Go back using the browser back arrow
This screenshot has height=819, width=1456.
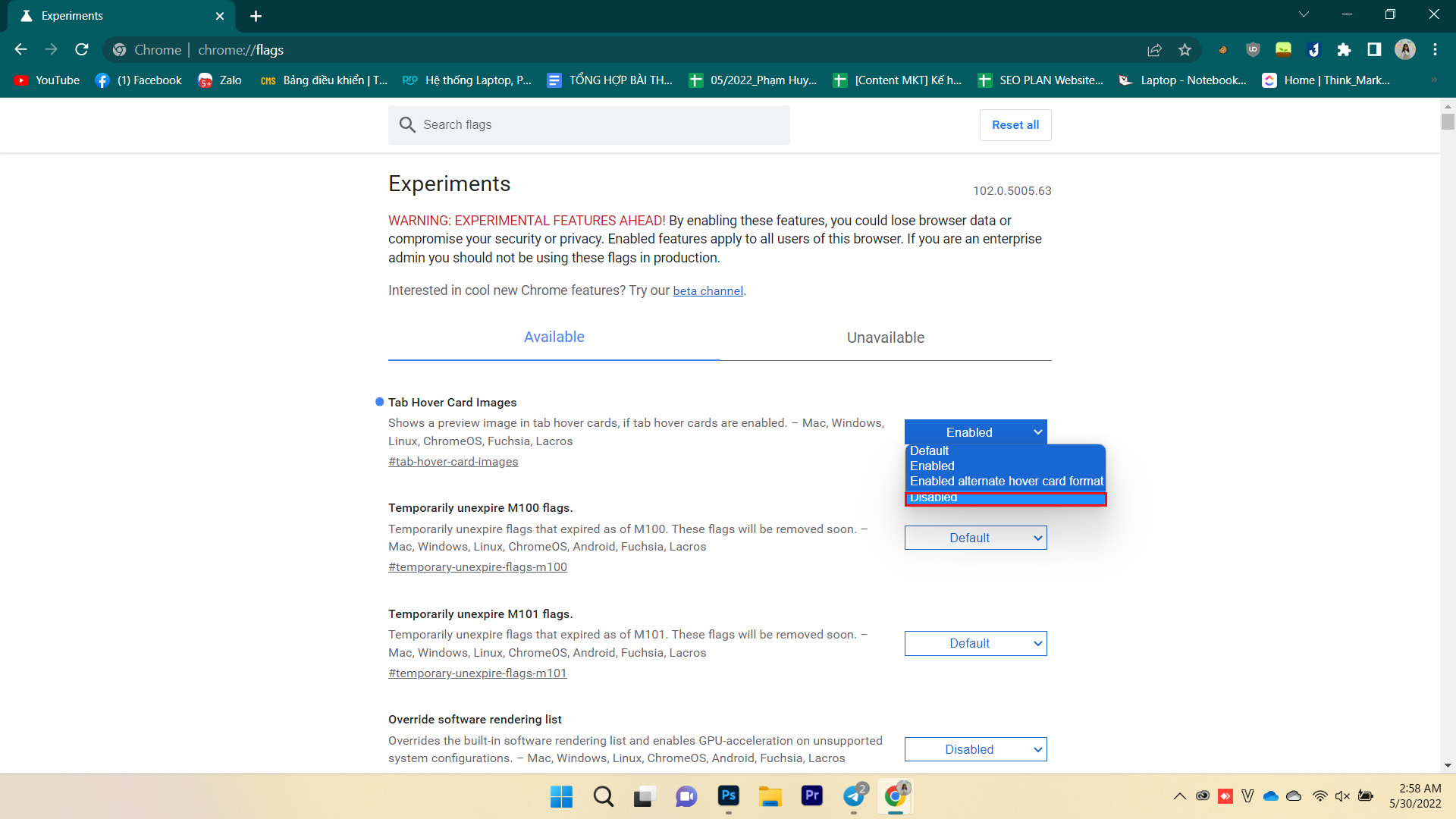20,49
